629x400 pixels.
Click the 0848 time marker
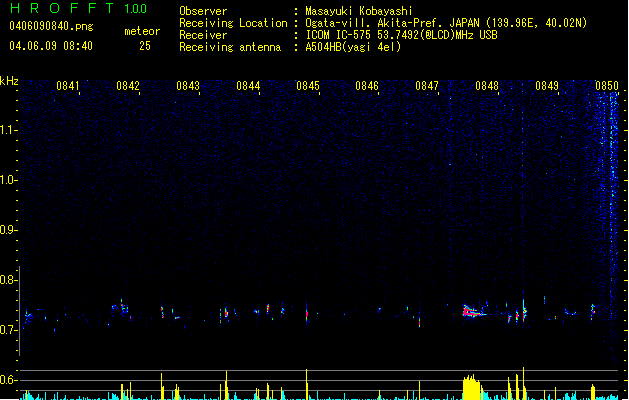(487, 86)
